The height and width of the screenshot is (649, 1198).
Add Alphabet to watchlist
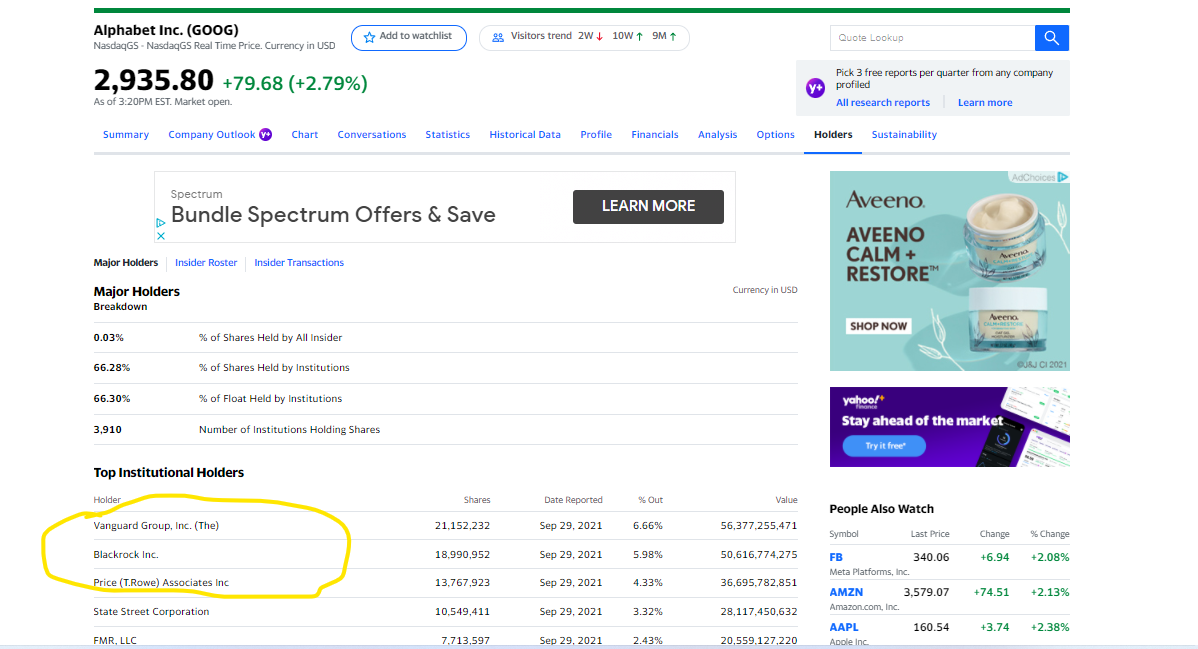(x=409, y=37)
